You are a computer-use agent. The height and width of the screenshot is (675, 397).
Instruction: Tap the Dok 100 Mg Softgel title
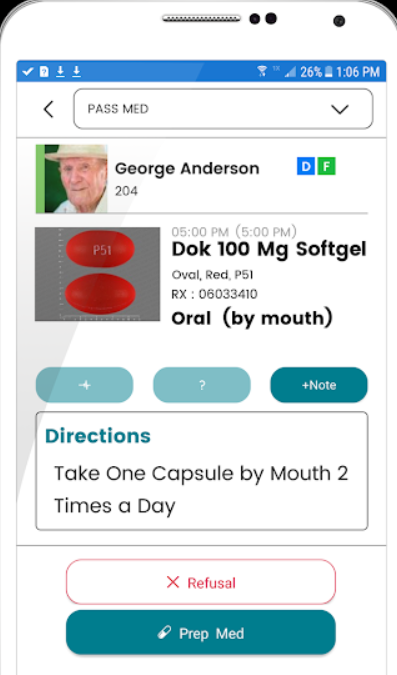pyautogui.click(x=269, y=249)
